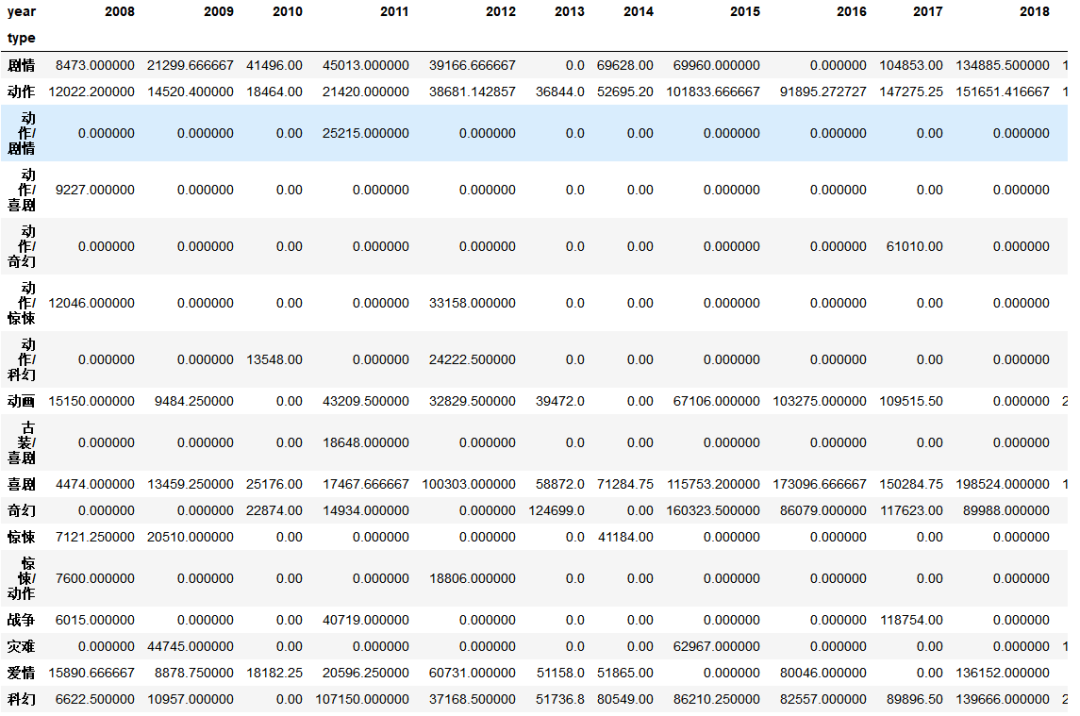
Task: Select the 灾难 row label
Action: [x=21, y=646]
